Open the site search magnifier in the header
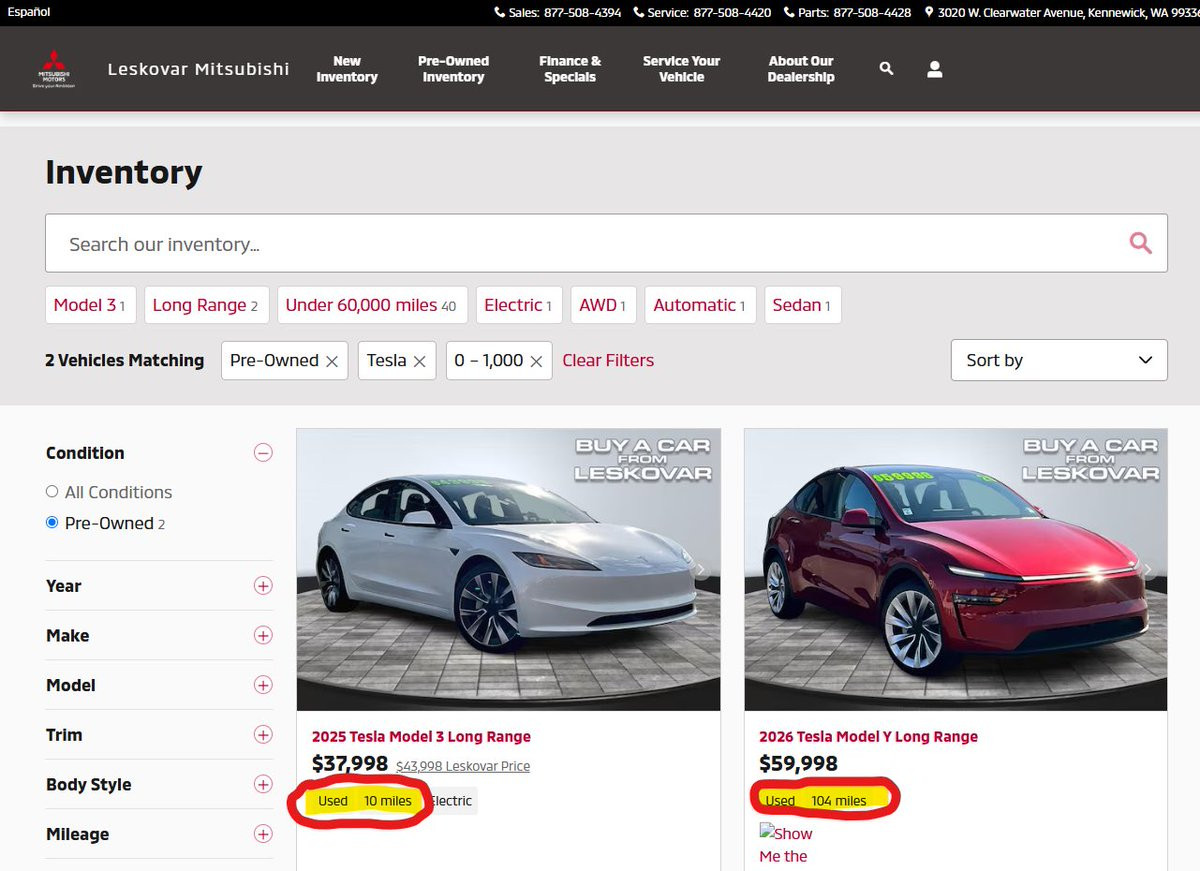 (x=886, y=69)
